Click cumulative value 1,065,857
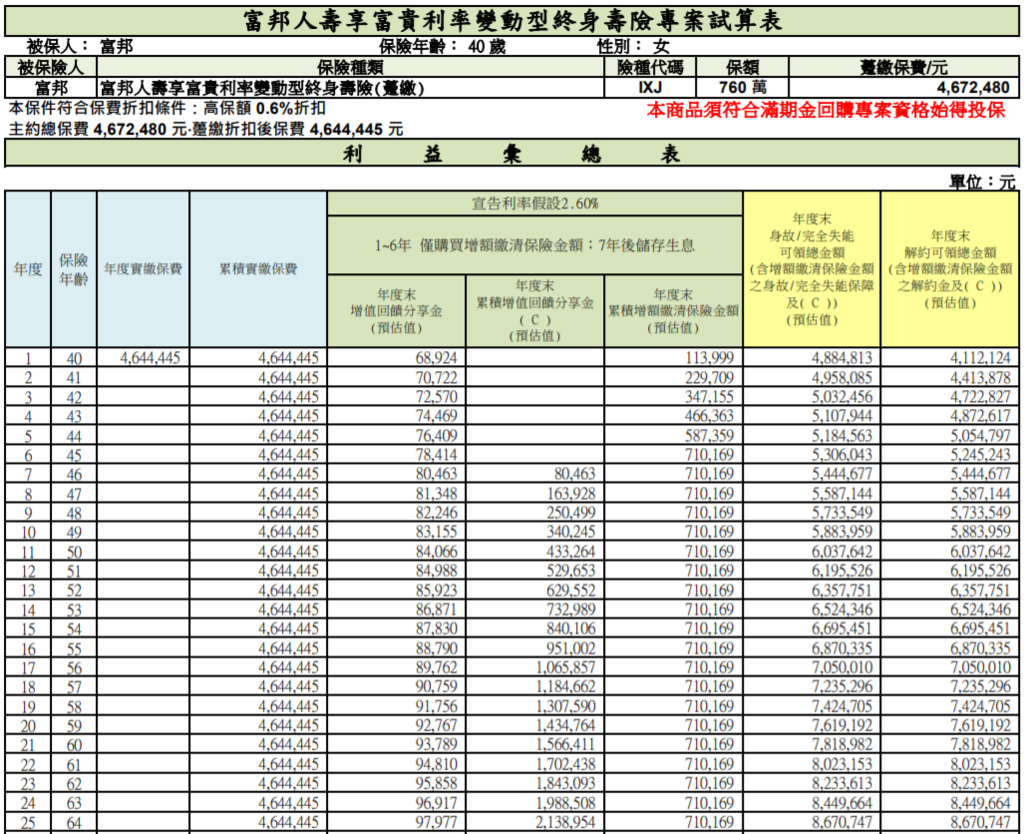This screenshot has width=1024, height=834. pos(566,667)
